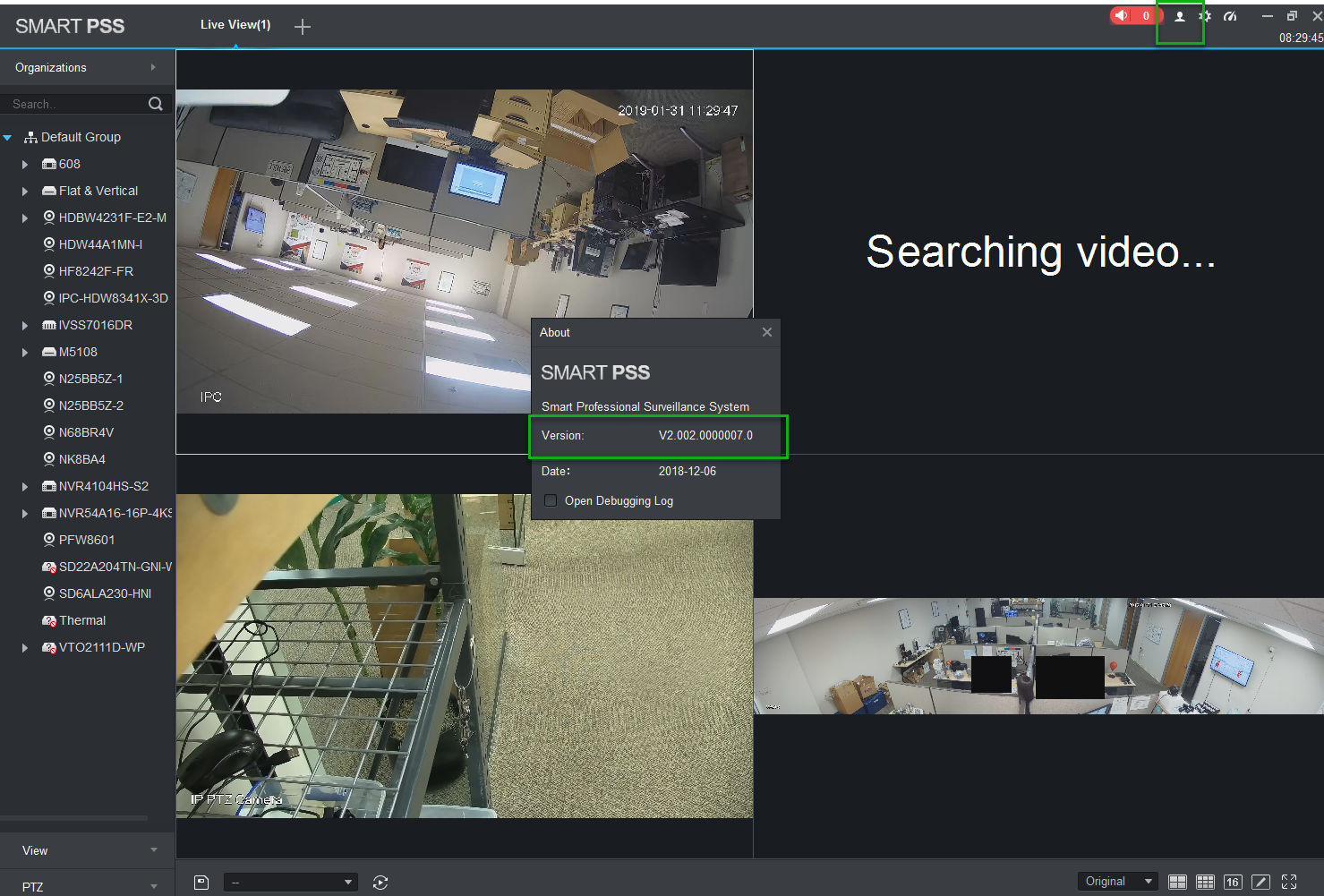This screenshot has width=1324, height=896.
Task: Expand the IVSS7016DR node
Action: [x=25, y=325]
